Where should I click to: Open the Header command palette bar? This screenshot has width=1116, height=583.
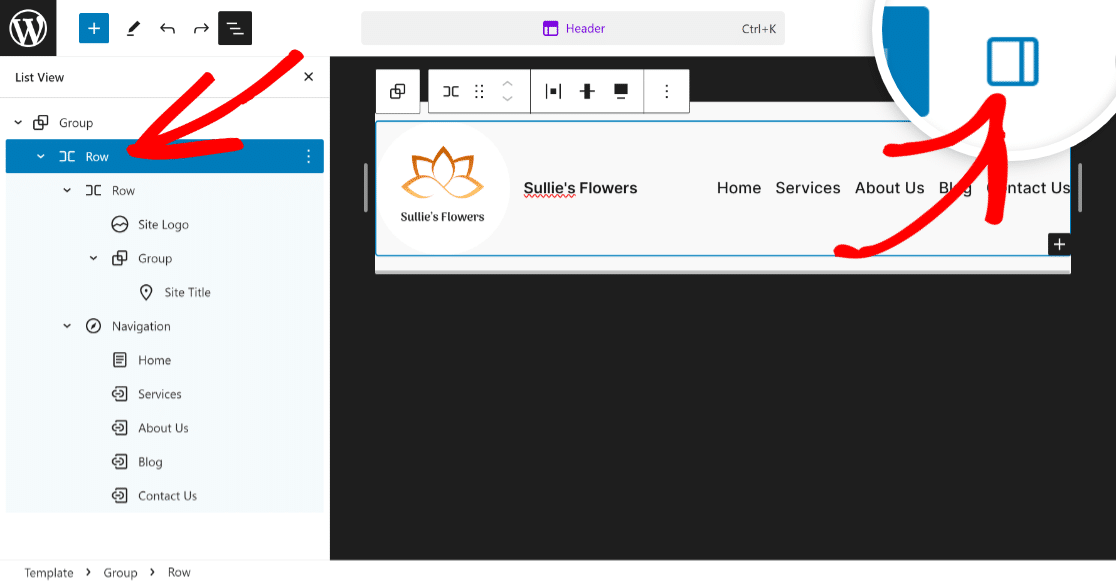pyautogui.click(x=573, y=28)
